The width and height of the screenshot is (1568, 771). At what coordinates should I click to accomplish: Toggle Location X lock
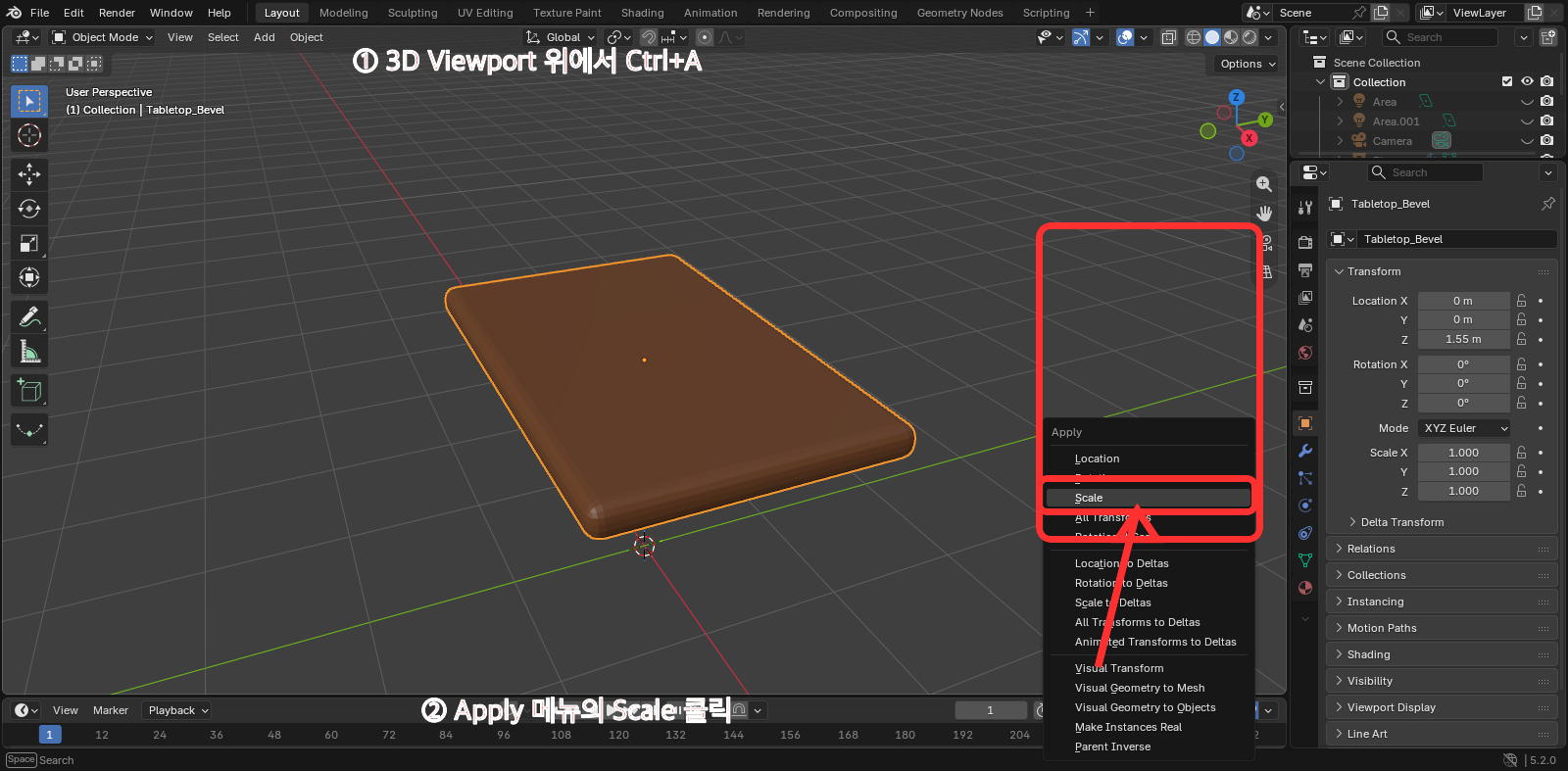coord(1522,301)
